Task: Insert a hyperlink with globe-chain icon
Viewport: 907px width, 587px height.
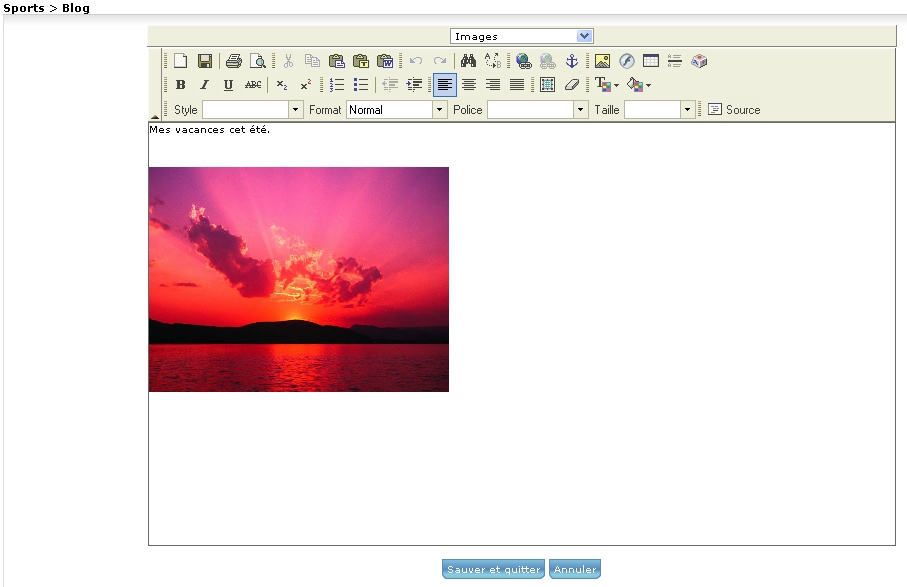Action: (523, 61)
